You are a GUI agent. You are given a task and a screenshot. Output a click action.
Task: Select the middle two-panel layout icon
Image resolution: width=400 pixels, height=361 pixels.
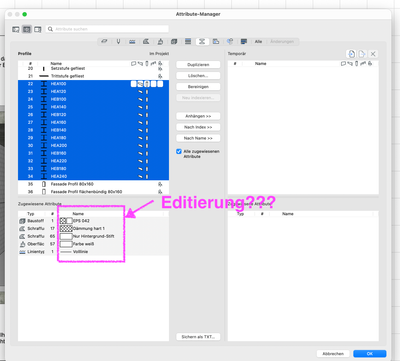click(27, 29)
